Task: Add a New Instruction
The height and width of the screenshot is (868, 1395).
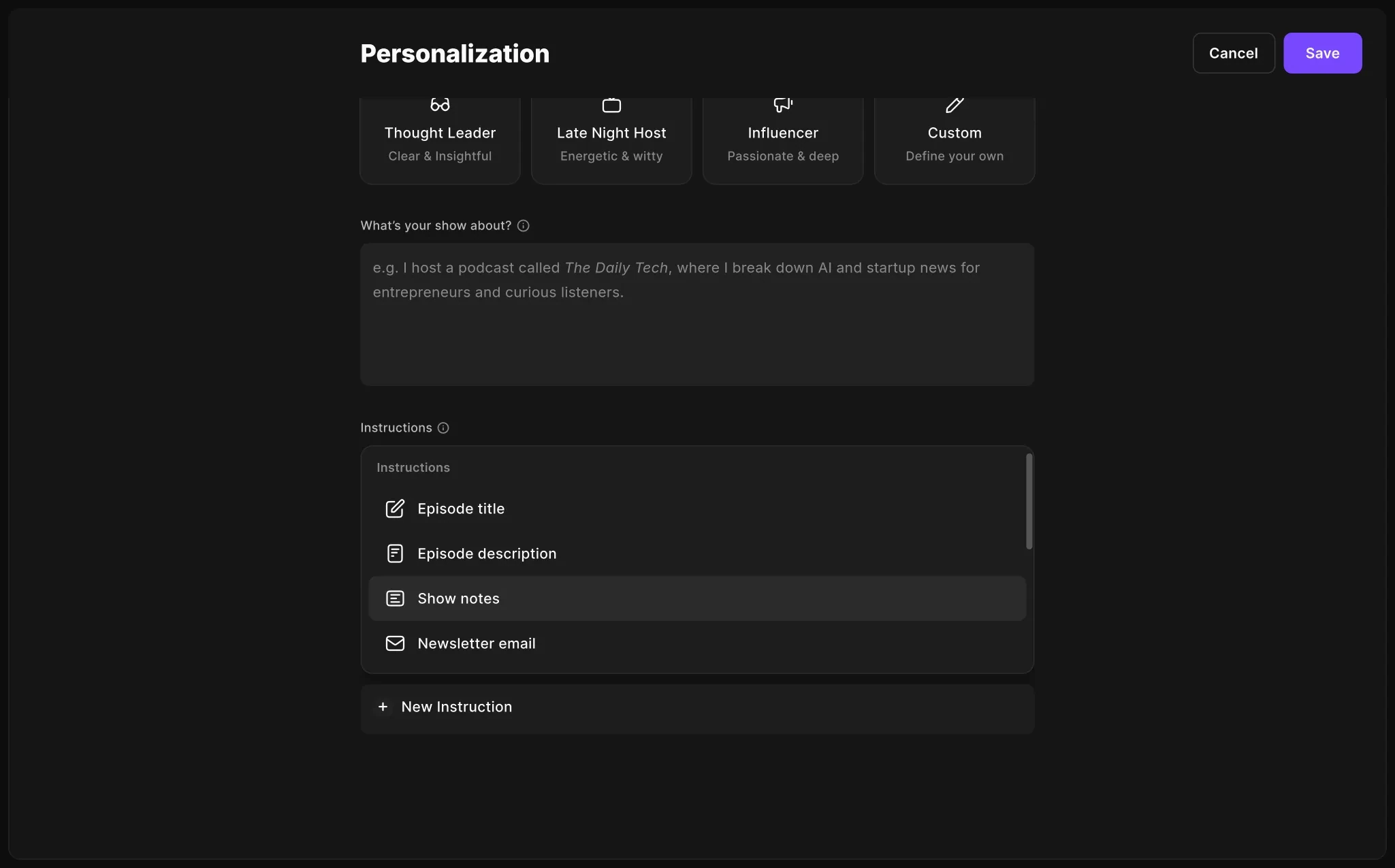Action: tap(697, 709)
